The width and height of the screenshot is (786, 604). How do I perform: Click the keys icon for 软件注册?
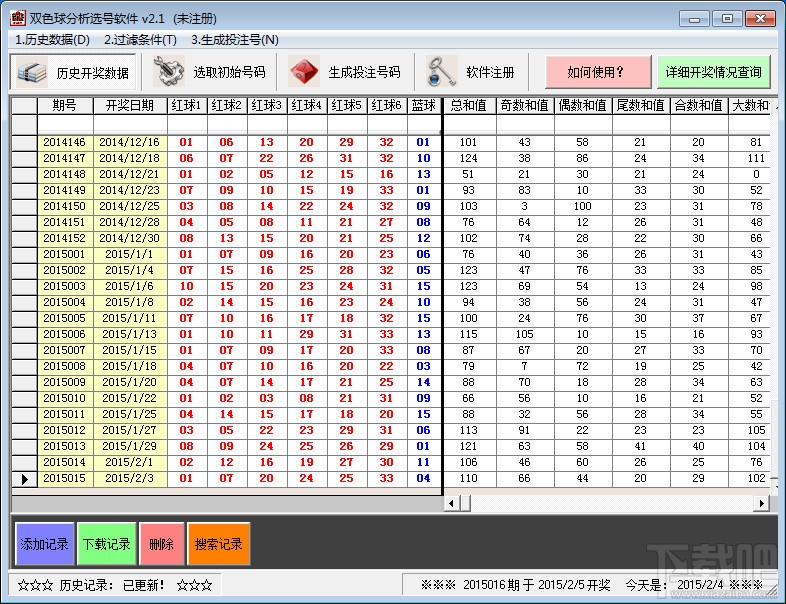click(441, 72)
